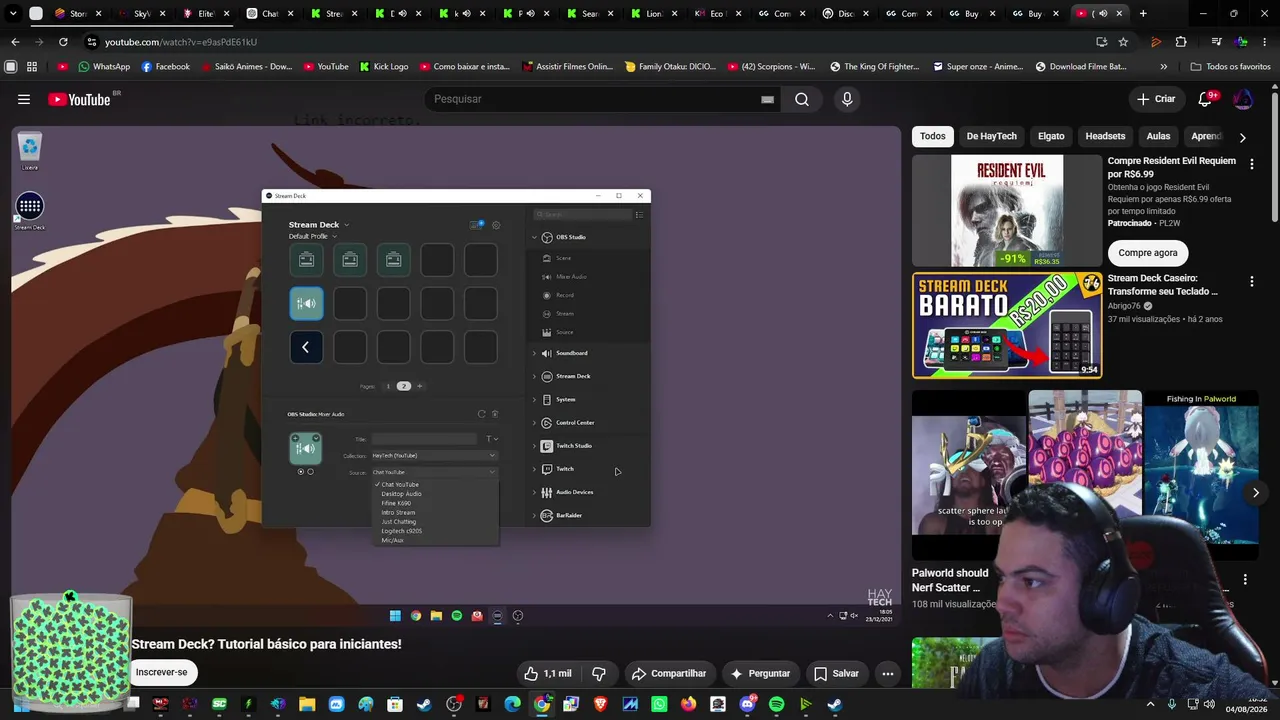Open the YouTube guide hamburger menu
This screenshot has height=720, width=1280.
[x=24, y=99]
